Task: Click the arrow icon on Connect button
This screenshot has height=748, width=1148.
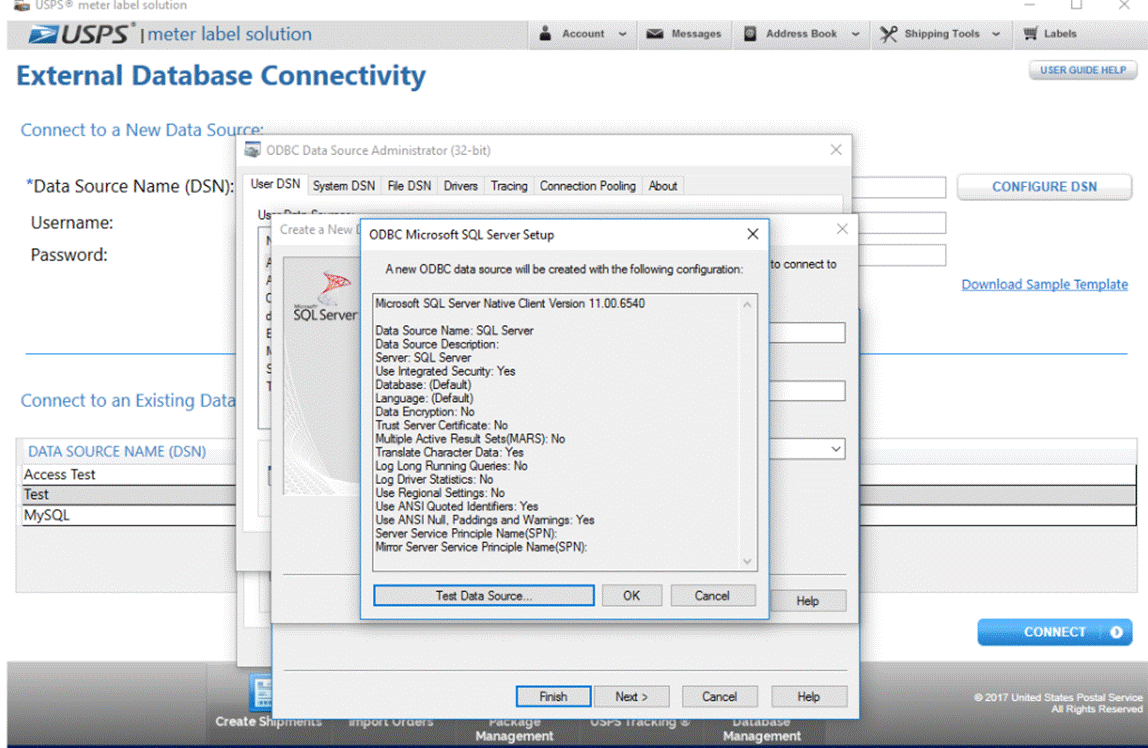Action: tap(1116, 632)
